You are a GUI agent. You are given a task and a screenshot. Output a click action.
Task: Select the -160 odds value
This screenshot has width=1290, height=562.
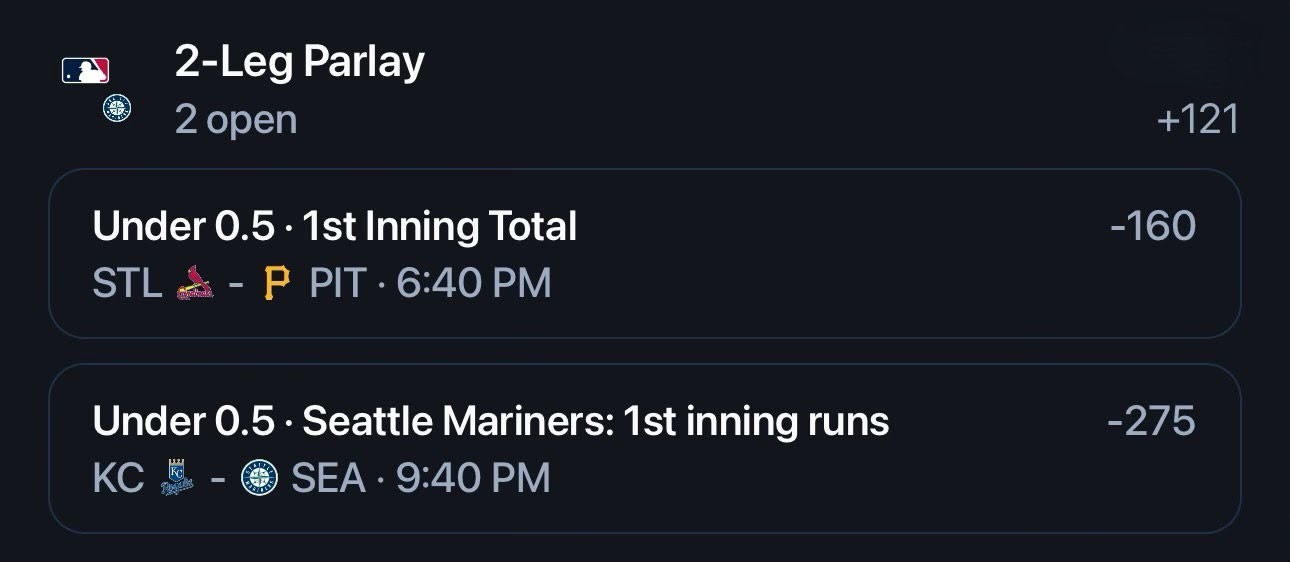click(x=1152, y=226)
